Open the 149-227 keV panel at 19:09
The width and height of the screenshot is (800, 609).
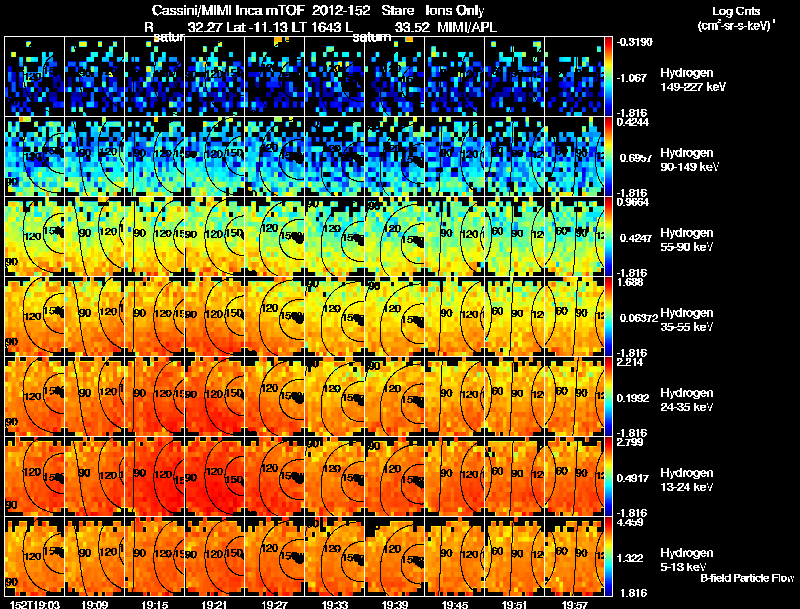94,77
